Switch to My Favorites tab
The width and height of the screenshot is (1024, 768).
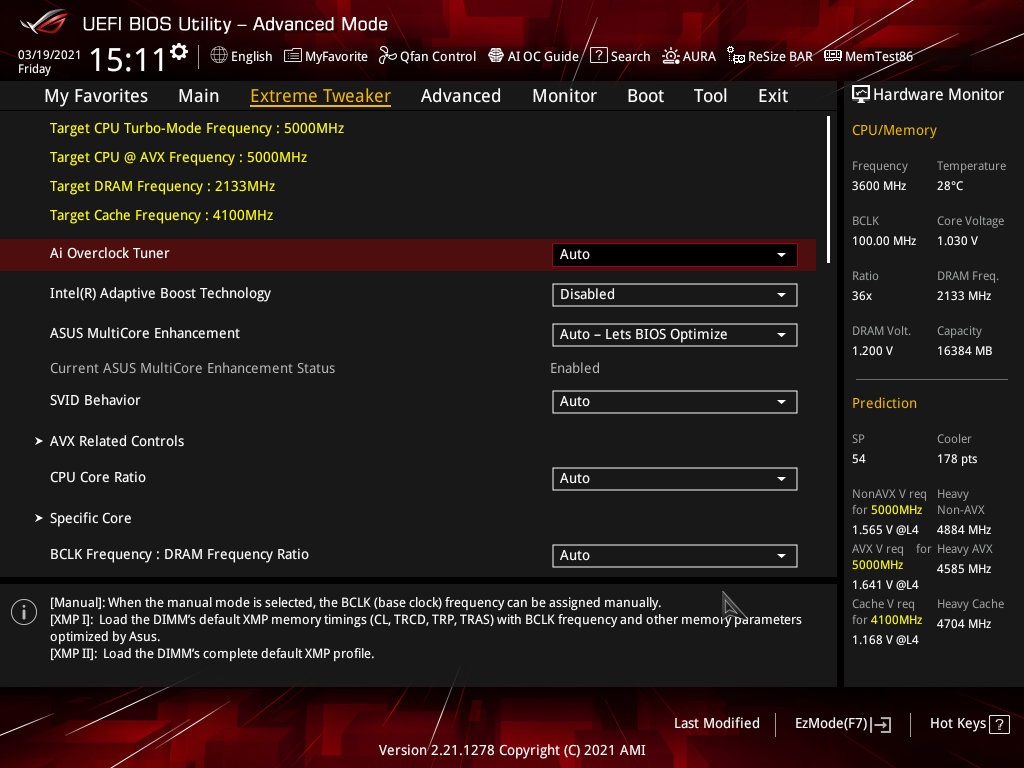coord(96,96)
